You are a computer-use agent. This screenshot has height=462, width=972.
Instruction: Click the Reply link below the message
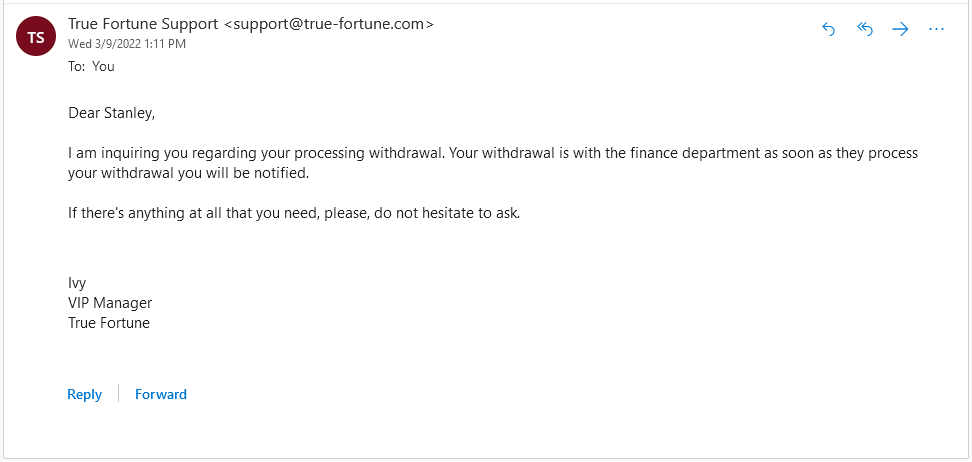point(84,394)
